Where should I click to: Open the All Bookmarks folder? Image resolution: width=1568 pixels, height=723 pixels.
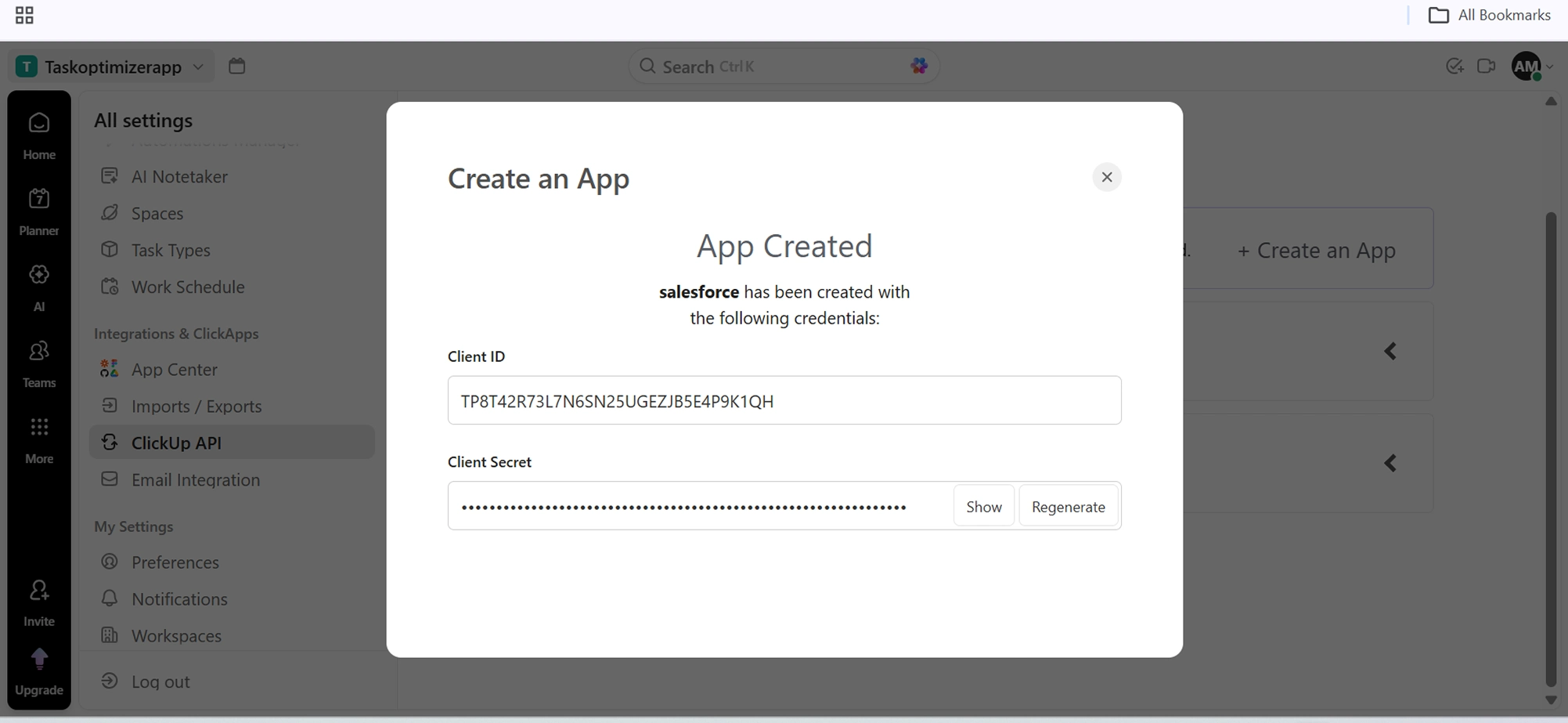(1489, 15)
